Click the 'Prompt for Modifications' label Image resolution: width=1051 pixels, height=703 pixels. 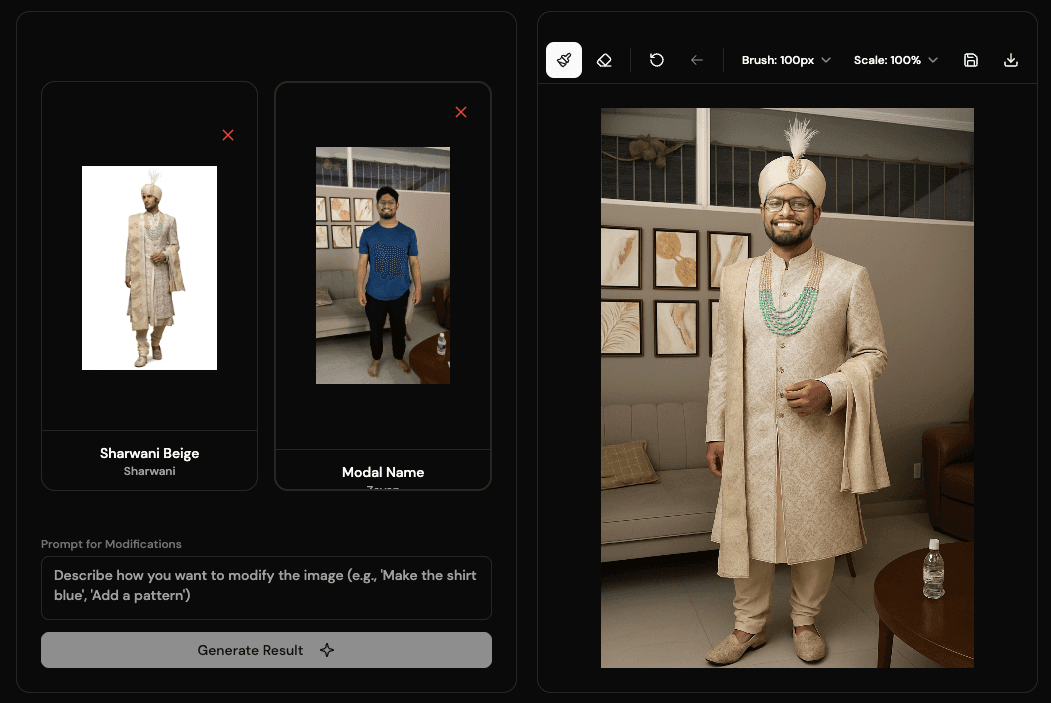coord(111,544)
